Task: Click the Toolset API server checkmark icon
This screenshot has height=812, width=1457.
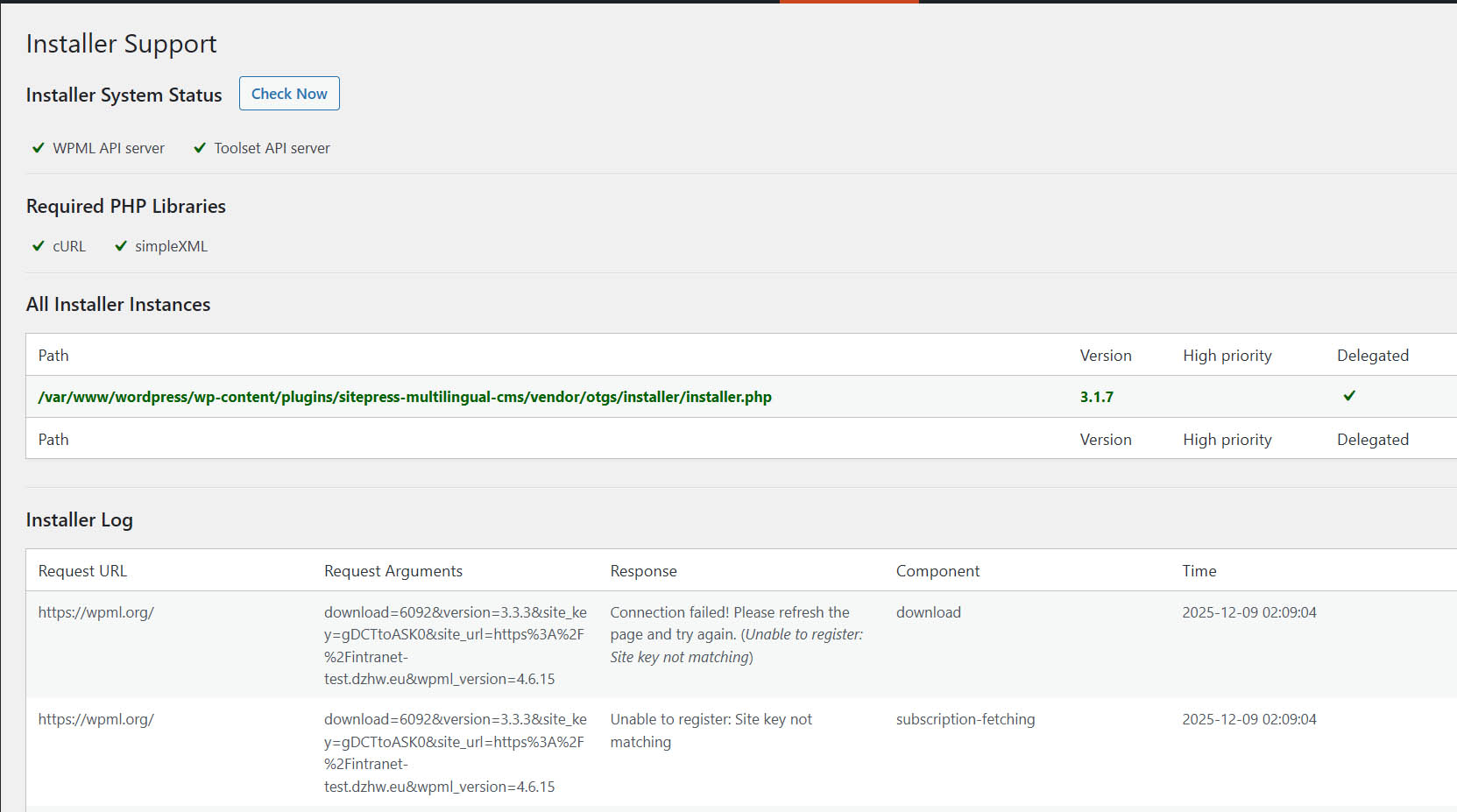Action: point(200,148)
